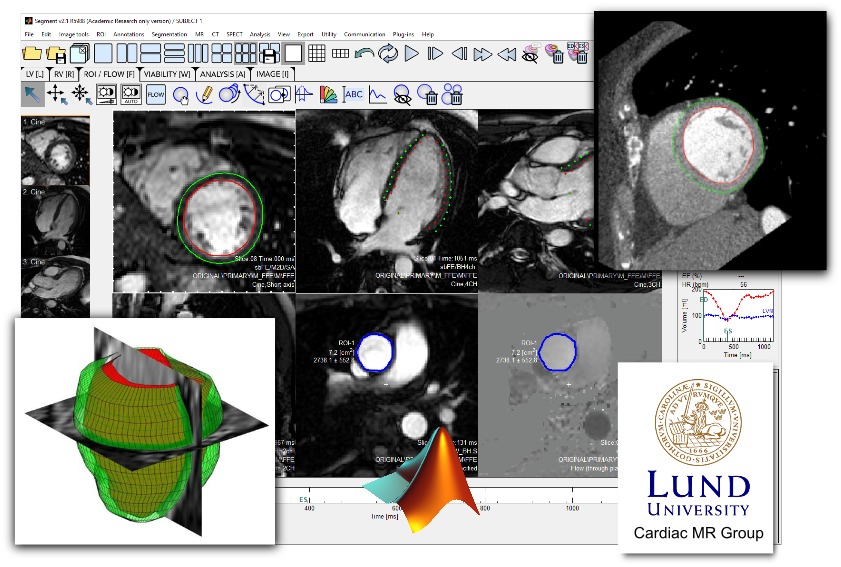Clear the ED/ES segmentation trash icon
This screenshot has height=567, width=841.
pos(578,54)
